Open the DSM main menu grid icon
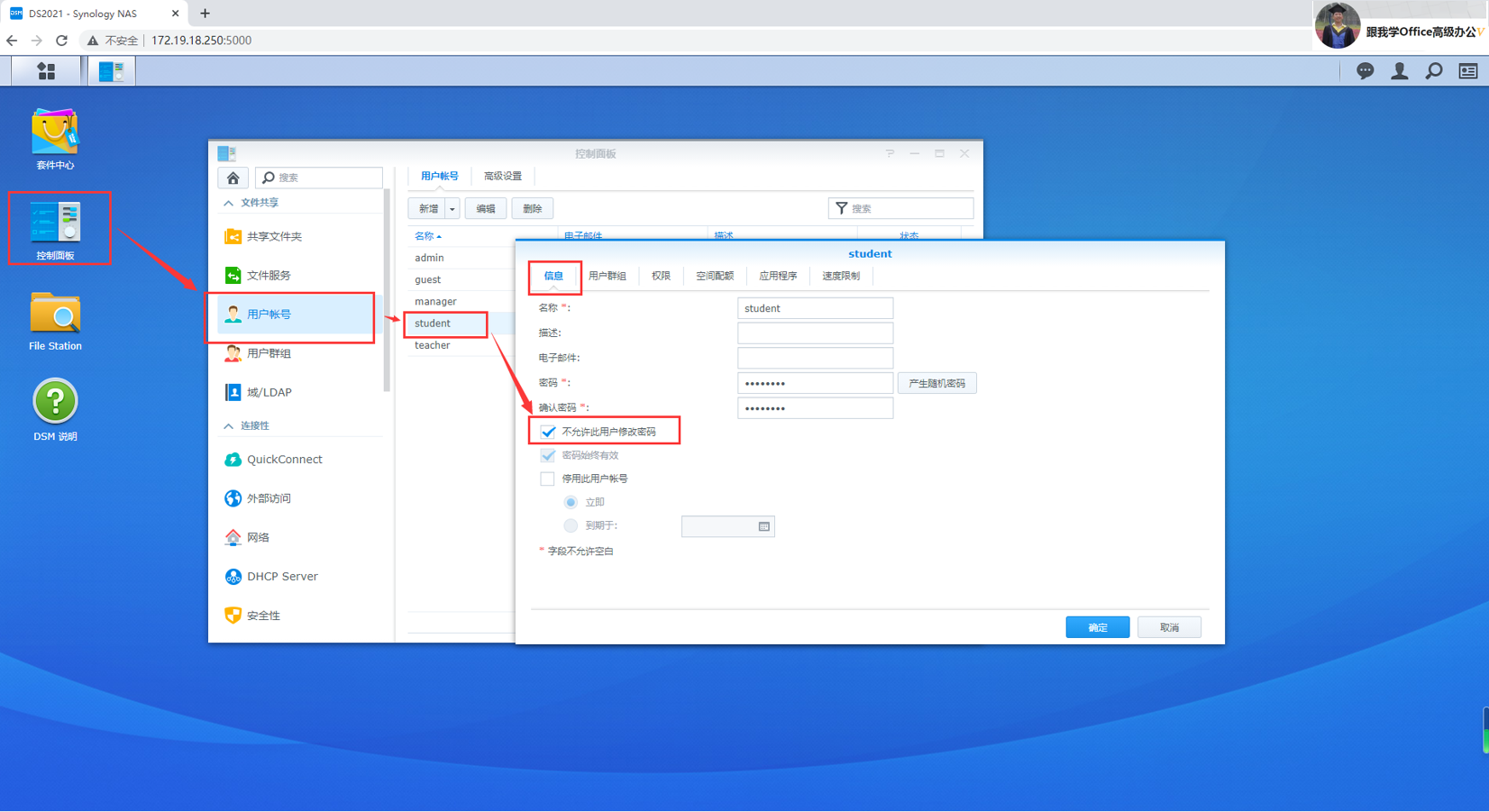This screenshot has width=1489, height=812. point(46,71)
